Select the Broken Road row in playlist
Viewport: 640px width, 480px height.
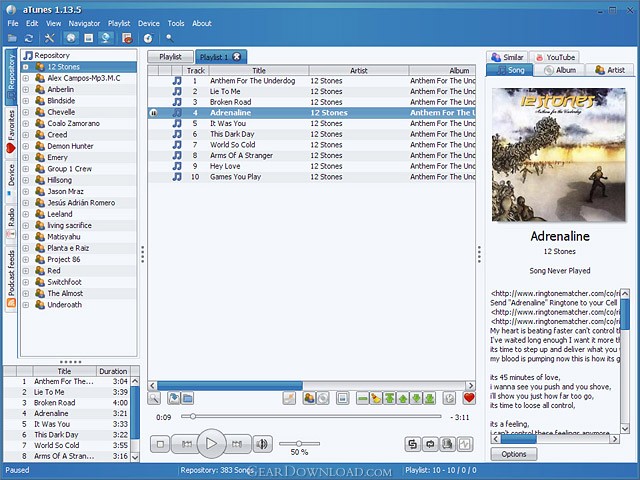pos(311,102)
